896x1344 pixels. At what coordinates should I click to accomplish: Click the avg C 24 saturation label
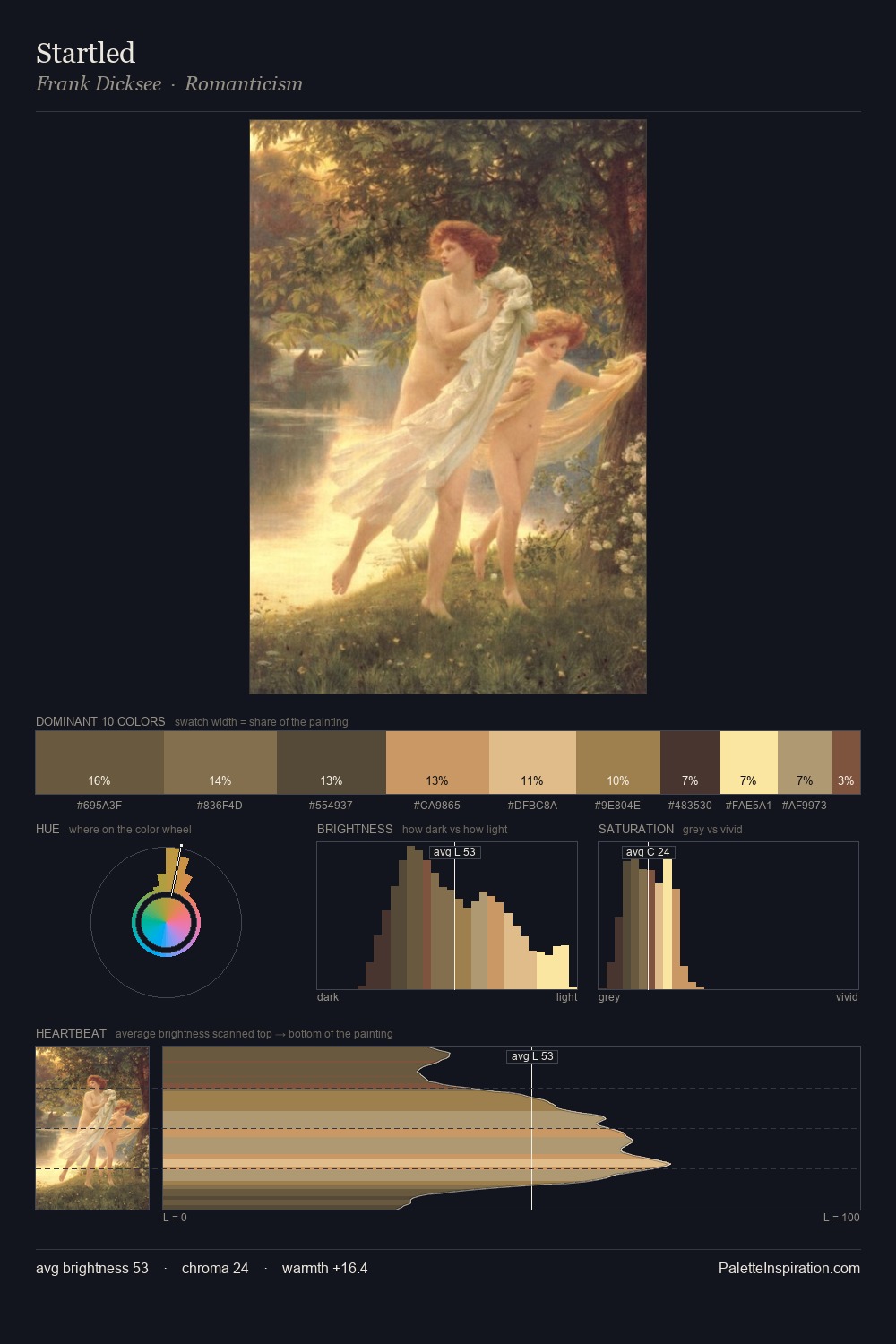pyautogui.click(x=648, y=852)
